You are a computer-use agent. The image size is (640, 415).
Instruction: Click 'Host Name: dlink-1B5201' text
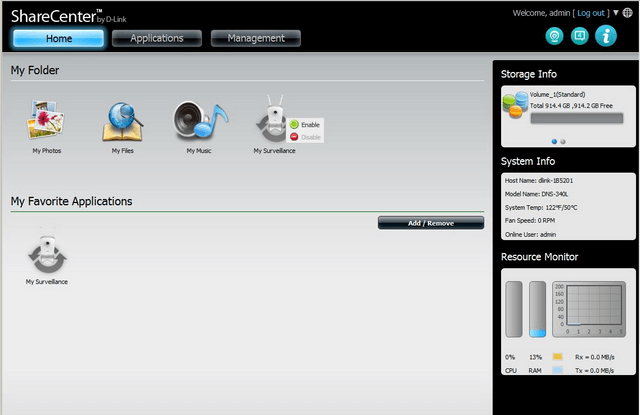pyautogui.click(x=539, y=180)
